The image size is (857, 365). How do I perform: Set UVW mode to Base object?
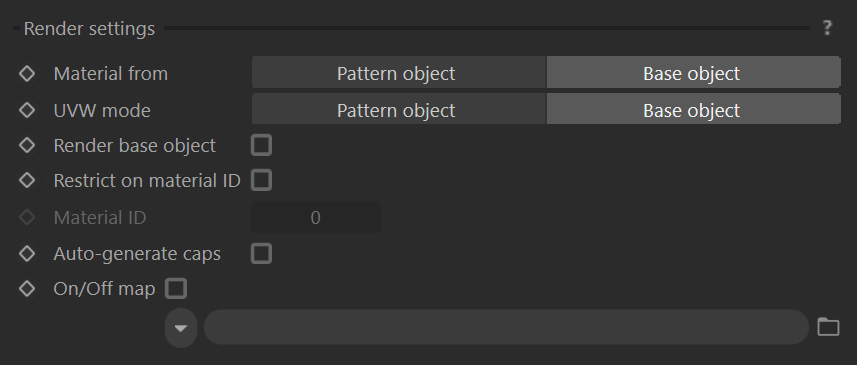point(693,110)
